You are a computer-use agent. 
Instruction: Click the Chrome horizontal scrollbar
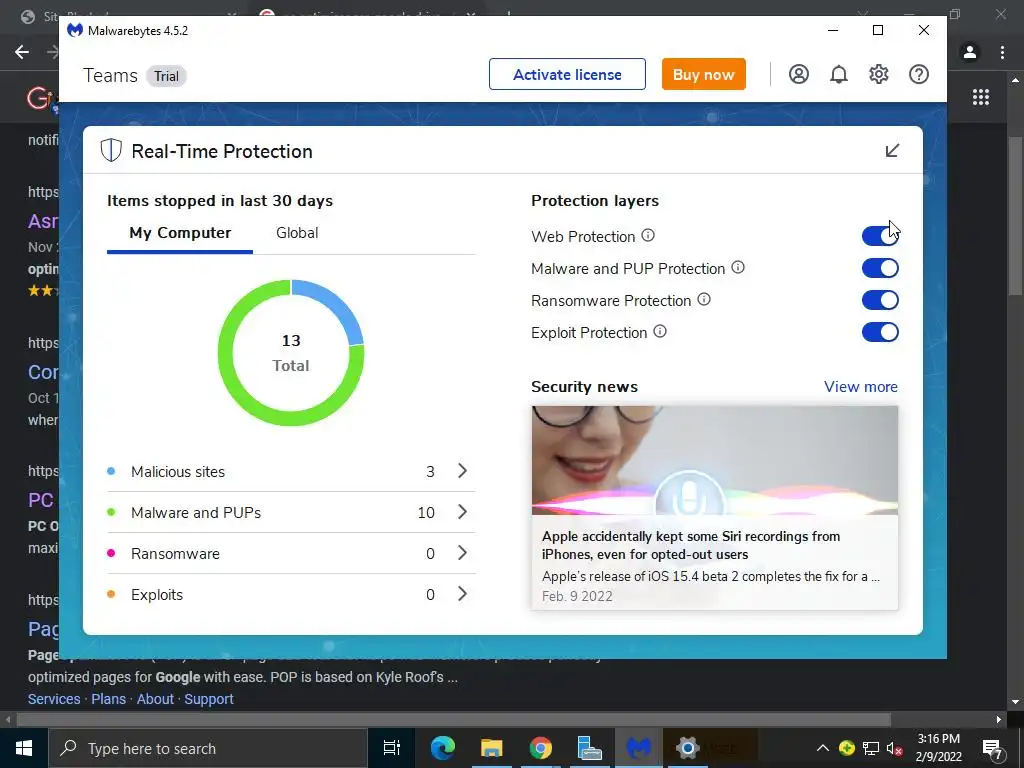pos(453,720)
